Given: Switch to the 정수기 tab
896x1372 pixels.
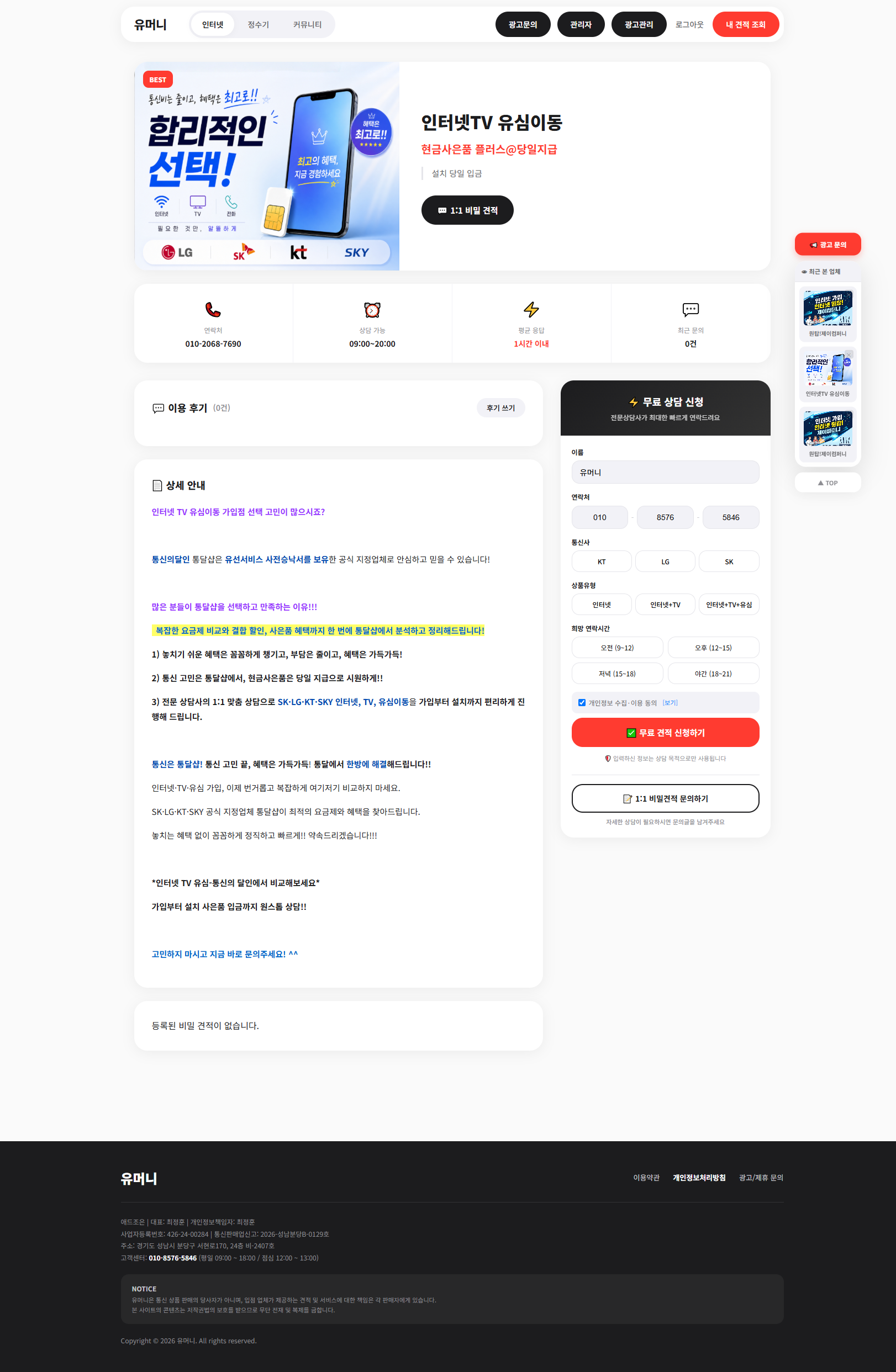Looking at the screenshot, I should click(258, 25).
